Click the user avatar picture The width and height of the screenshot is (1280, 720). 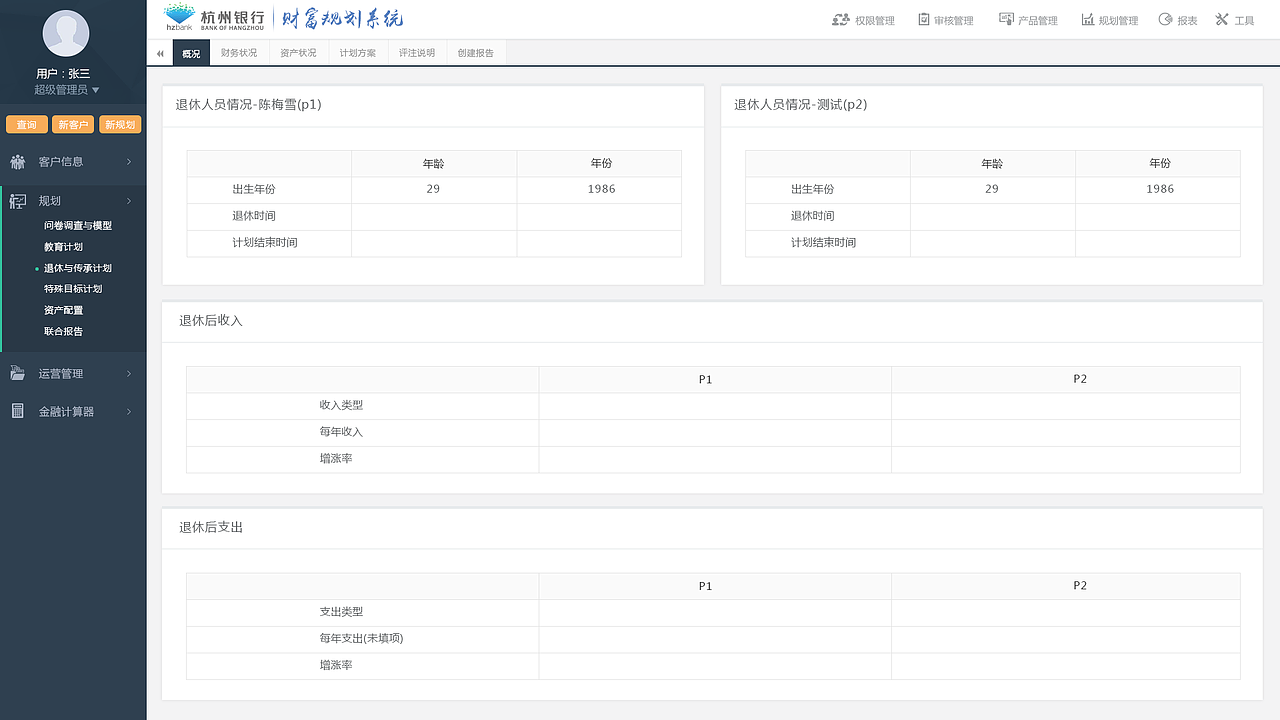(x=66, y=33)
